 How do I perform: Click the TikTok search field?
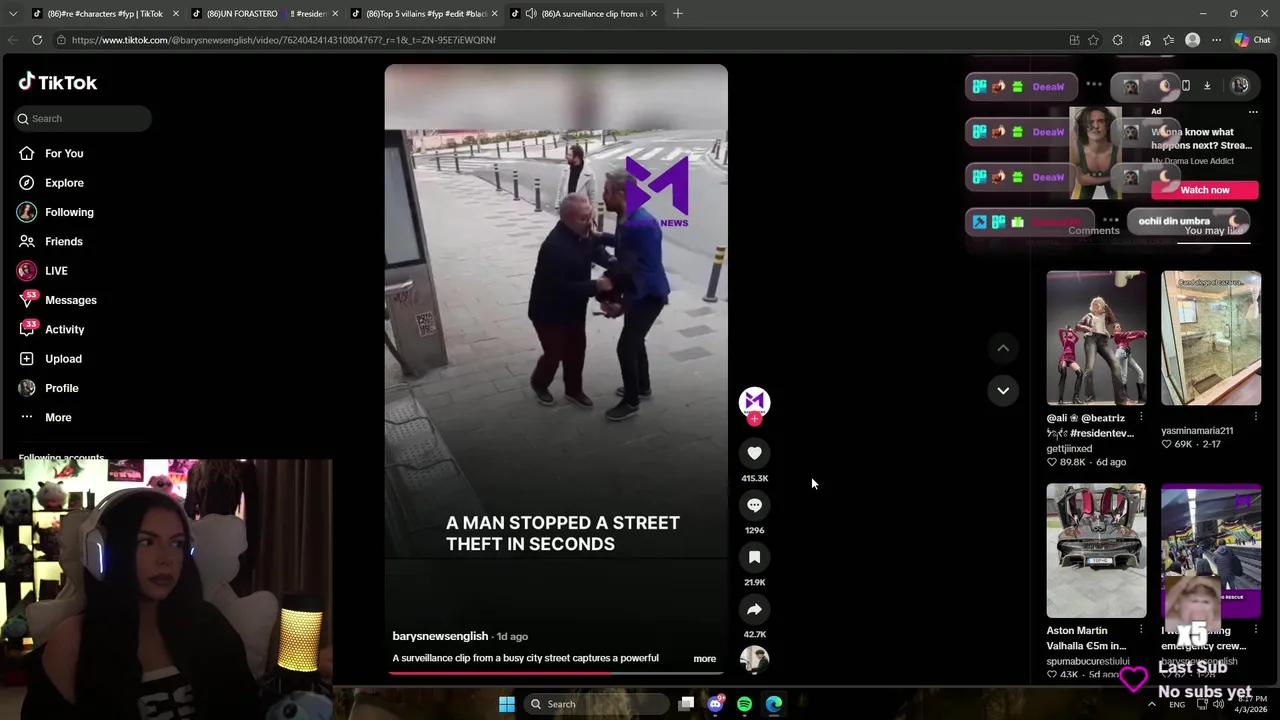[x=83, y=118]
